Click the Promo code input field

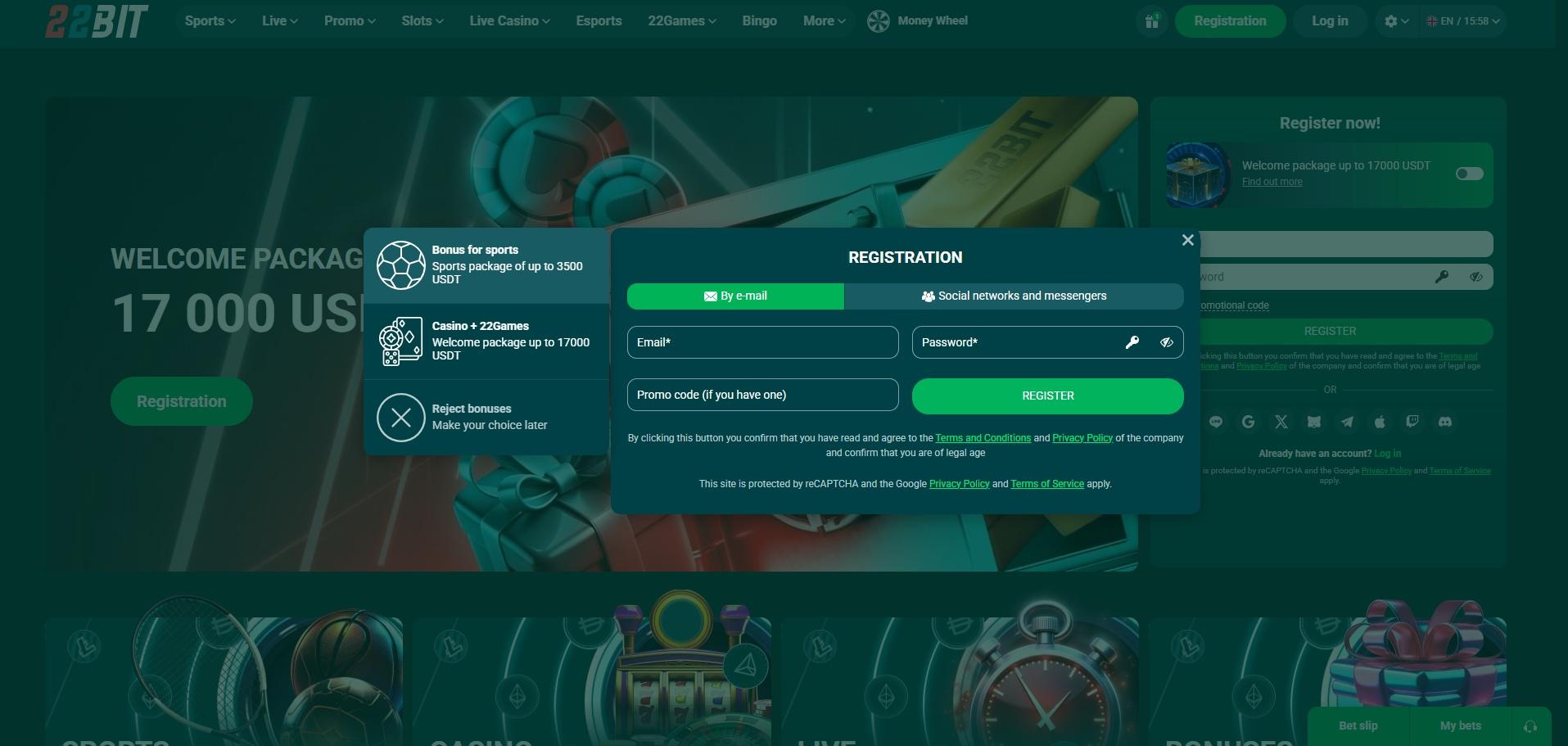pos(763,395)
